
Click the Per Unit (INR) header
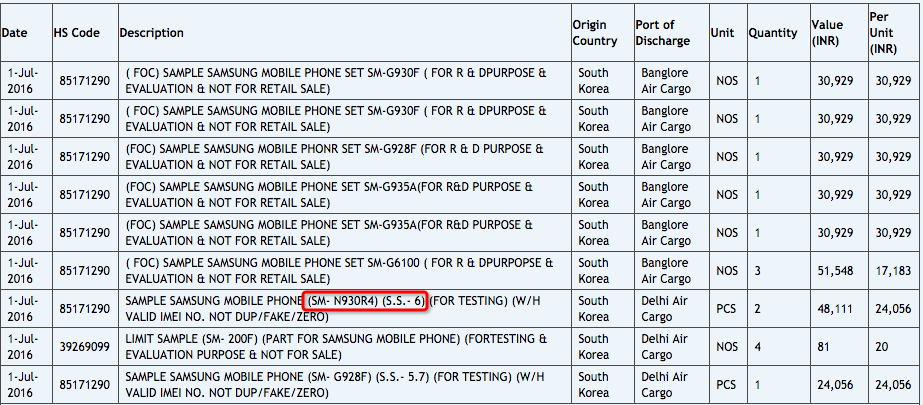tap(883, 32)
